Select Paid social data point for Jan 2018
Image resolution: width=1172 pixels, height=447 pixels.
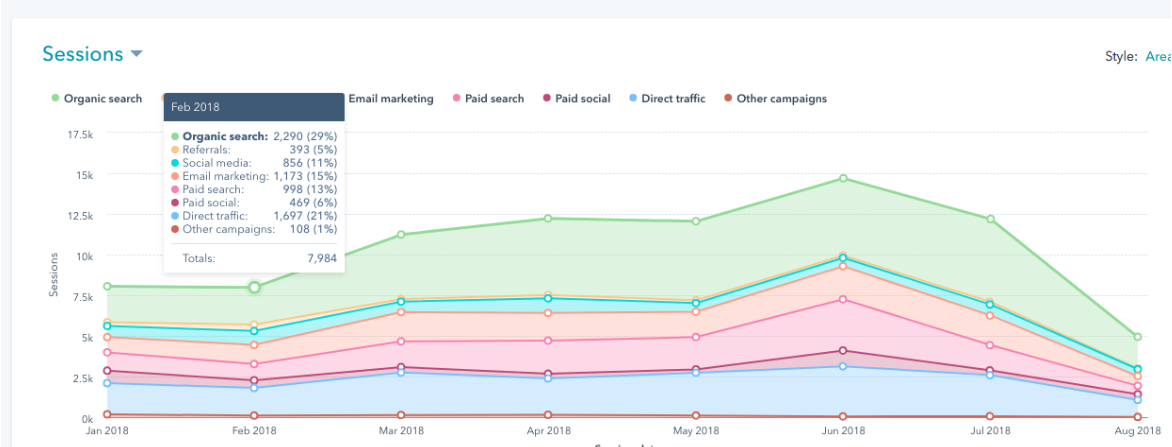pyautogui.click(x=107, y=371)
